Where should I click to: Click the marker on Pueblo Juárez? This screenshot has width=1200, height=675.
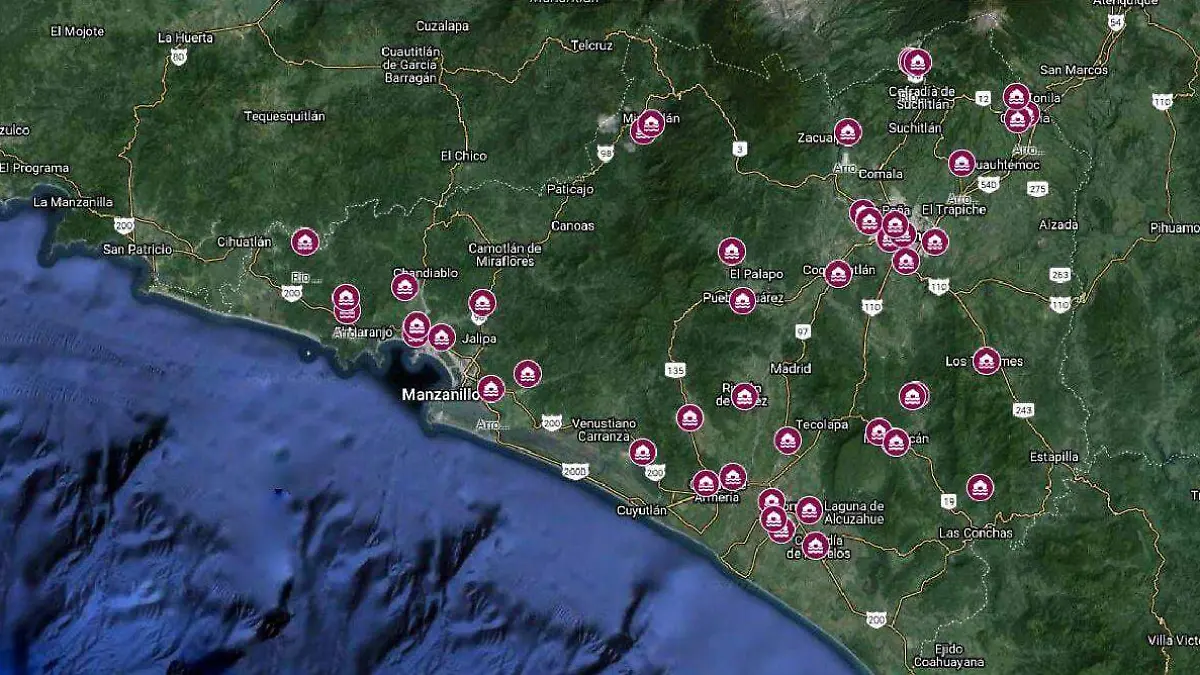(x=742, y=300)
